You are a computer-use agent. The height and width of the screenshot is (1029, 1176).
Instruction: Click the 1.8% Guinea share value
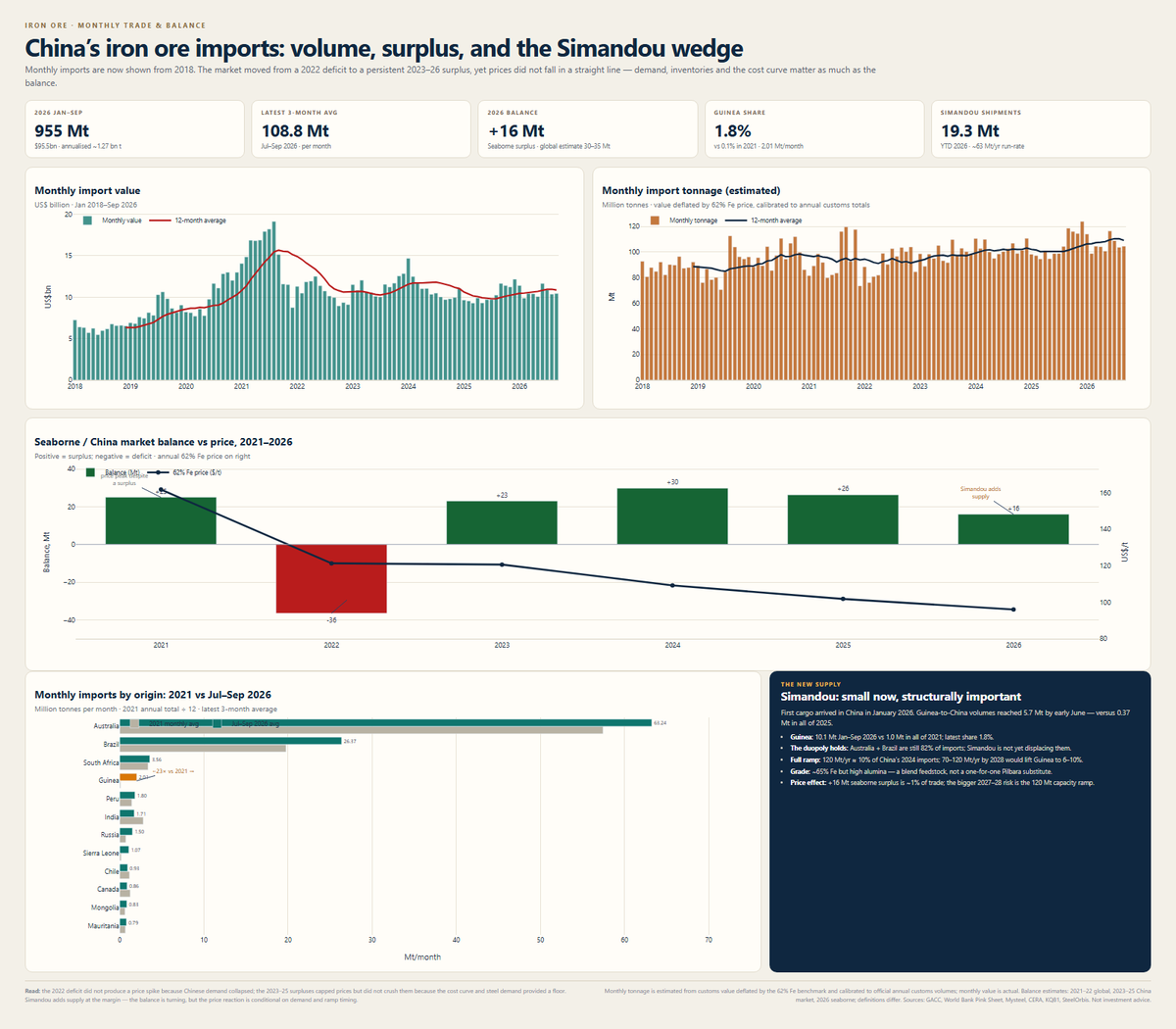tap(733, 130)
